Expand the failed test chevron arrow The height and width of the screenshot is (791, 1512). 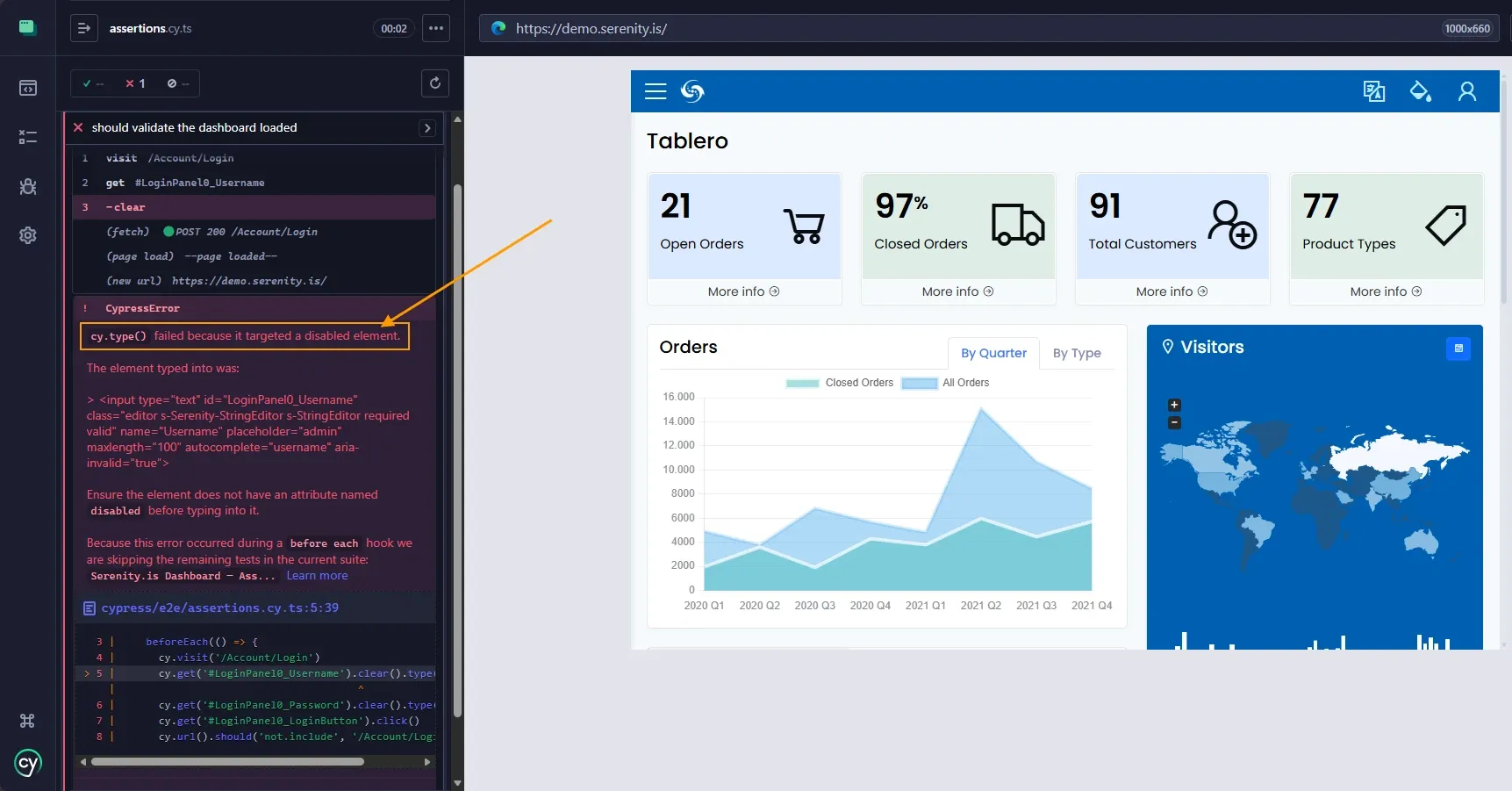click(427, 128)
